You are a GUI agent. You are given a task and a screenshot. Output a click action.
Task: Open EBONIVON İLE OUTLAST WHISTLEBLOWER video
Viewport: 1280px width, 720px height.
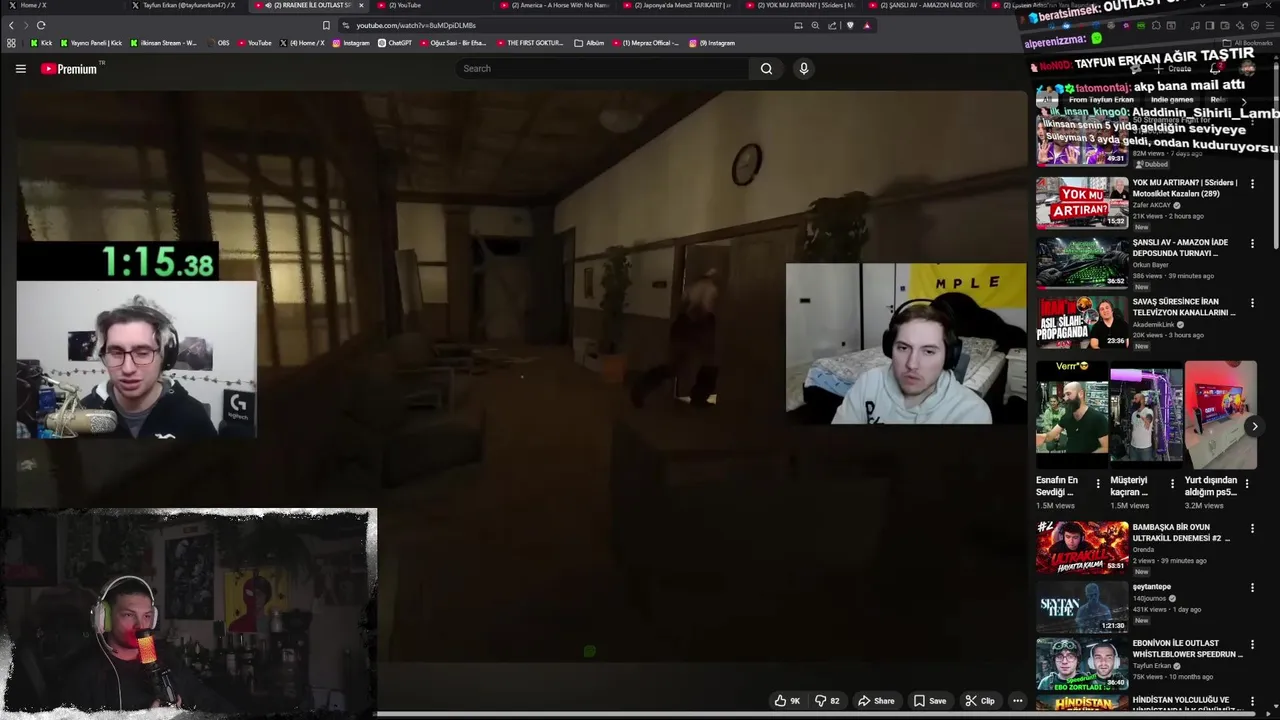[x=1082, y=665]
